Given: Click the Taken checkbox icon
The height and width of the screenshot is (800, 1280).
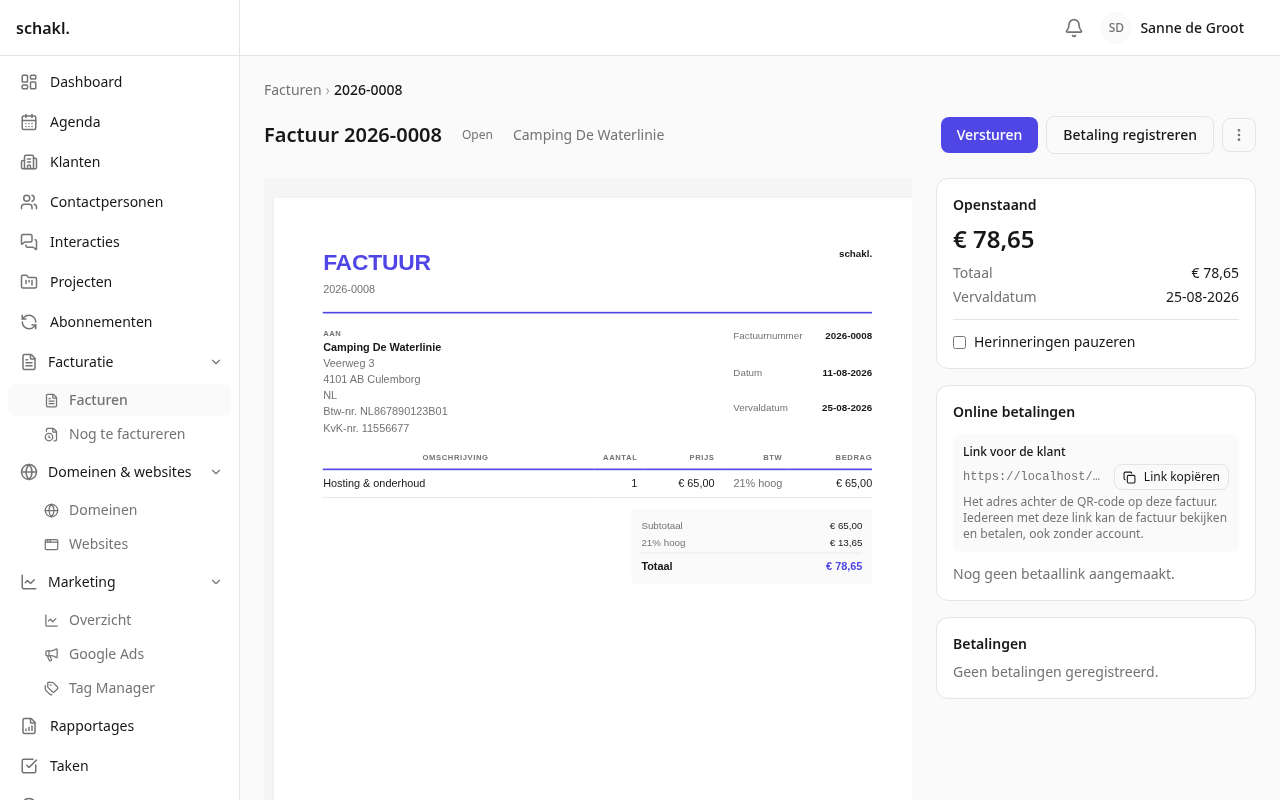Looking at the screenshot, I should point(29,766).
